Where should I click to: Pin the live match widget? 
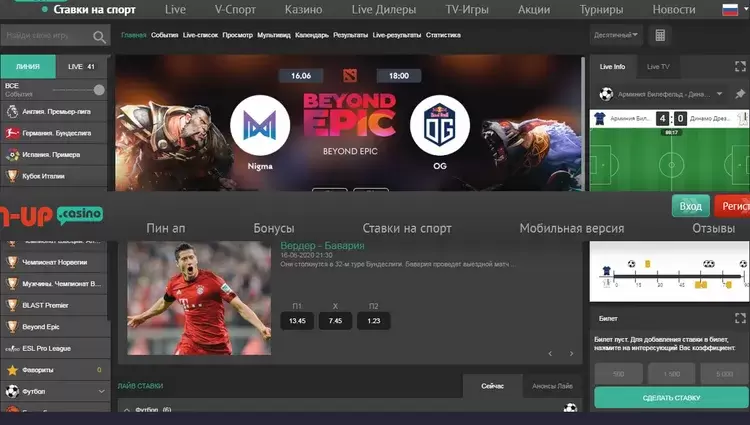pyautogui.click(x=739, y=94)
